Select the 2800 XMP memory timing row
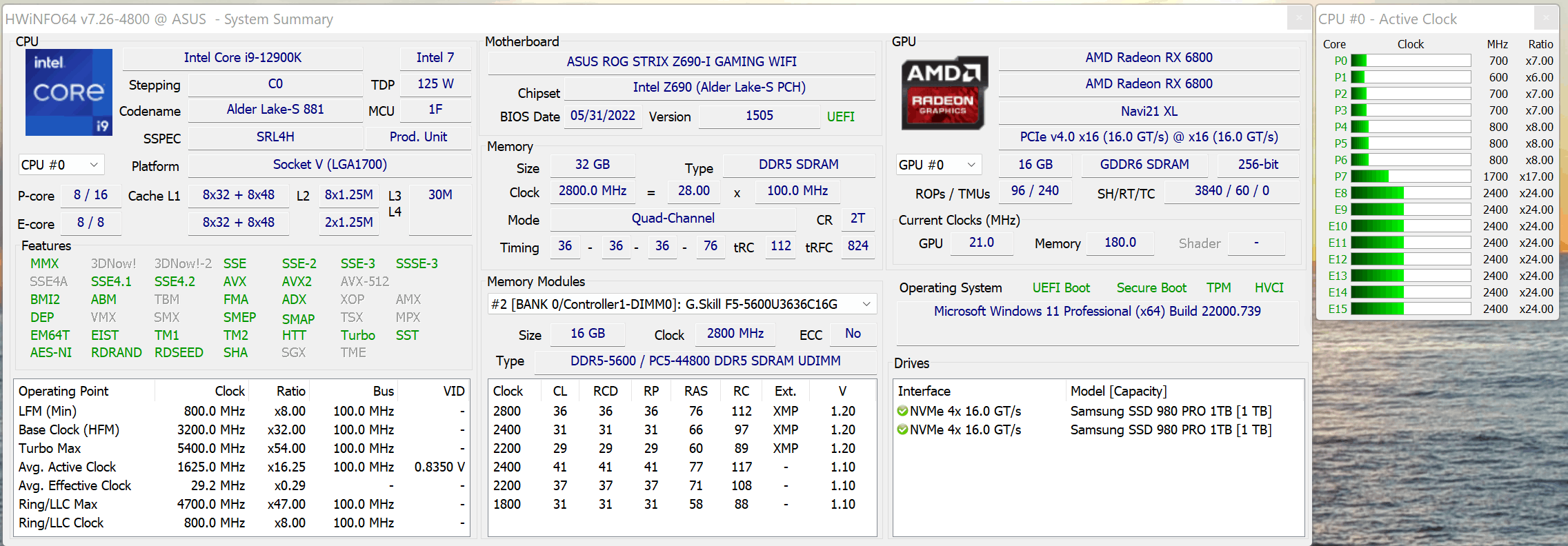 click(682, 411)
